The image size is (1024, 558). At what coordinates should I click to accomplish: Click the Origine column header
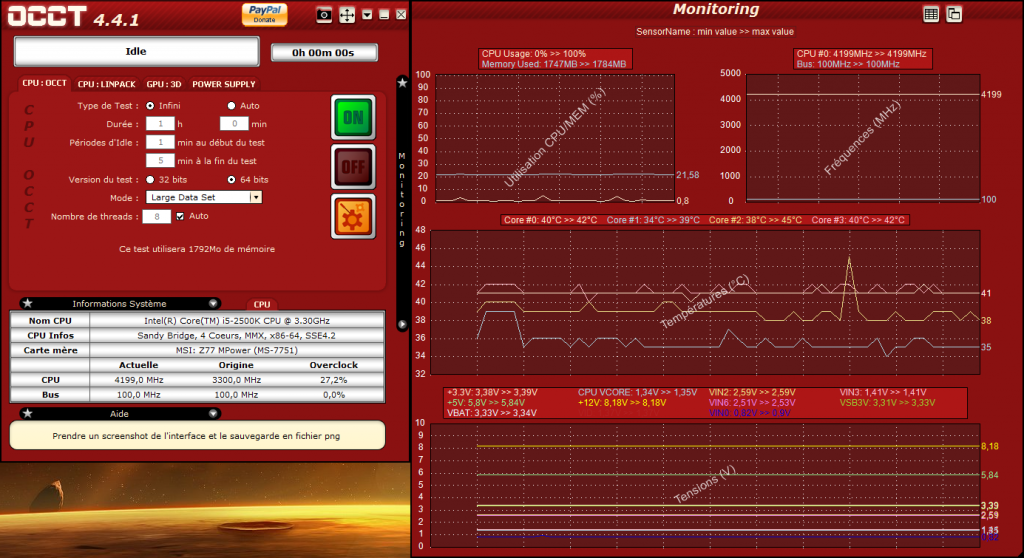pyautogui.click(x=236, y=365)
